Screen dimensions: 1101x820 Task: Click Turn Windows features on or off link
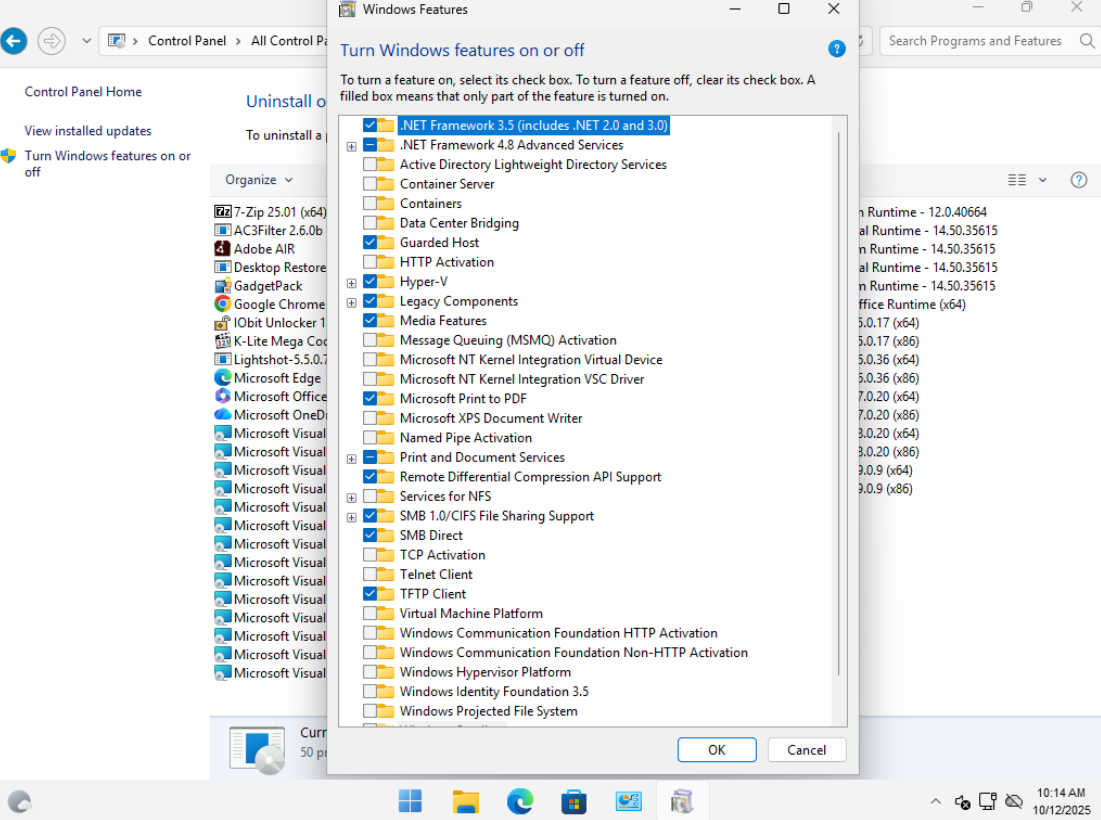click(107, 164)
